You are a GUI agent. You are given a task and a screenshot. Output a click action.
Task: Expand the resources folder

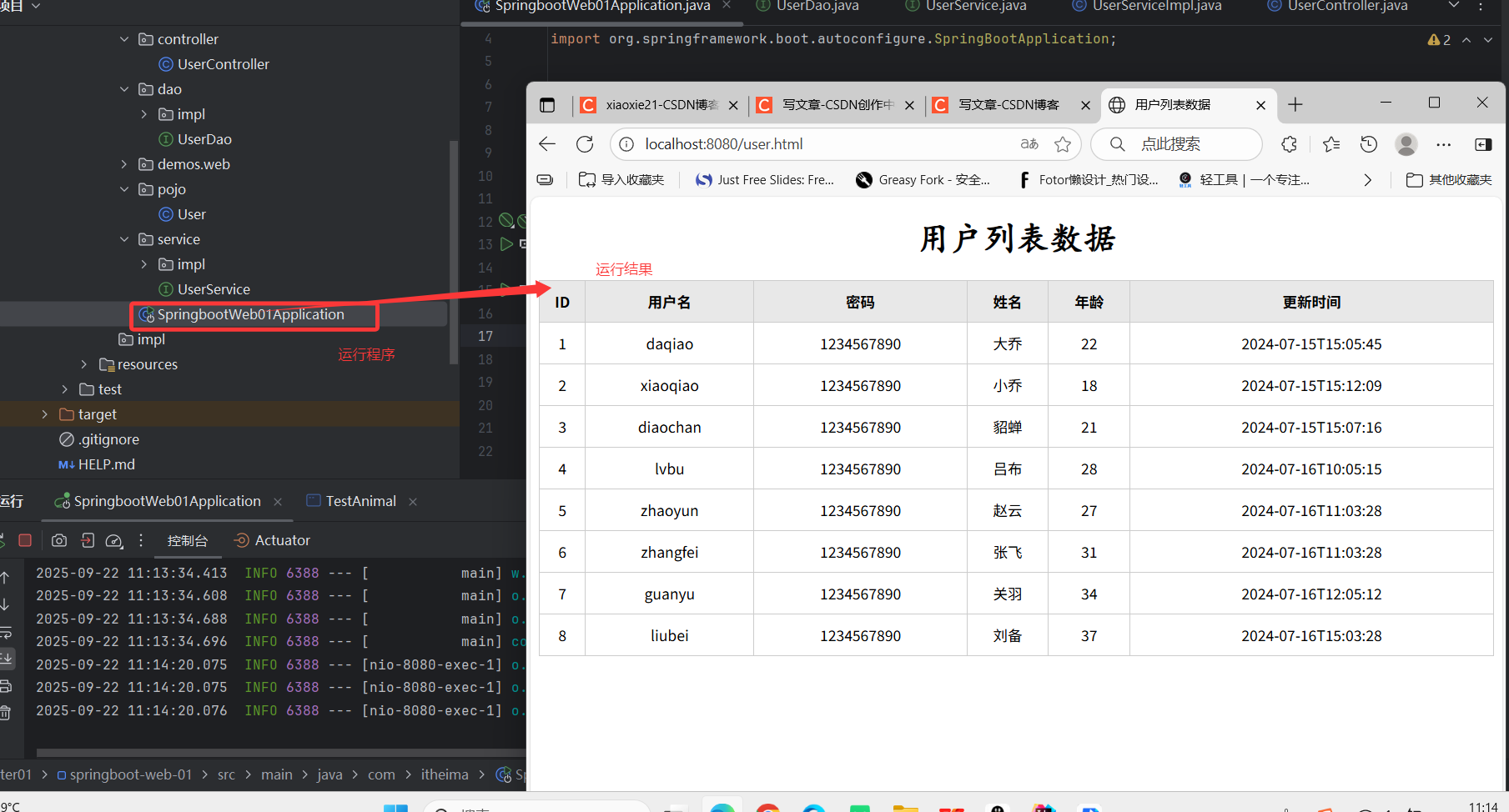tap(84, 364)
